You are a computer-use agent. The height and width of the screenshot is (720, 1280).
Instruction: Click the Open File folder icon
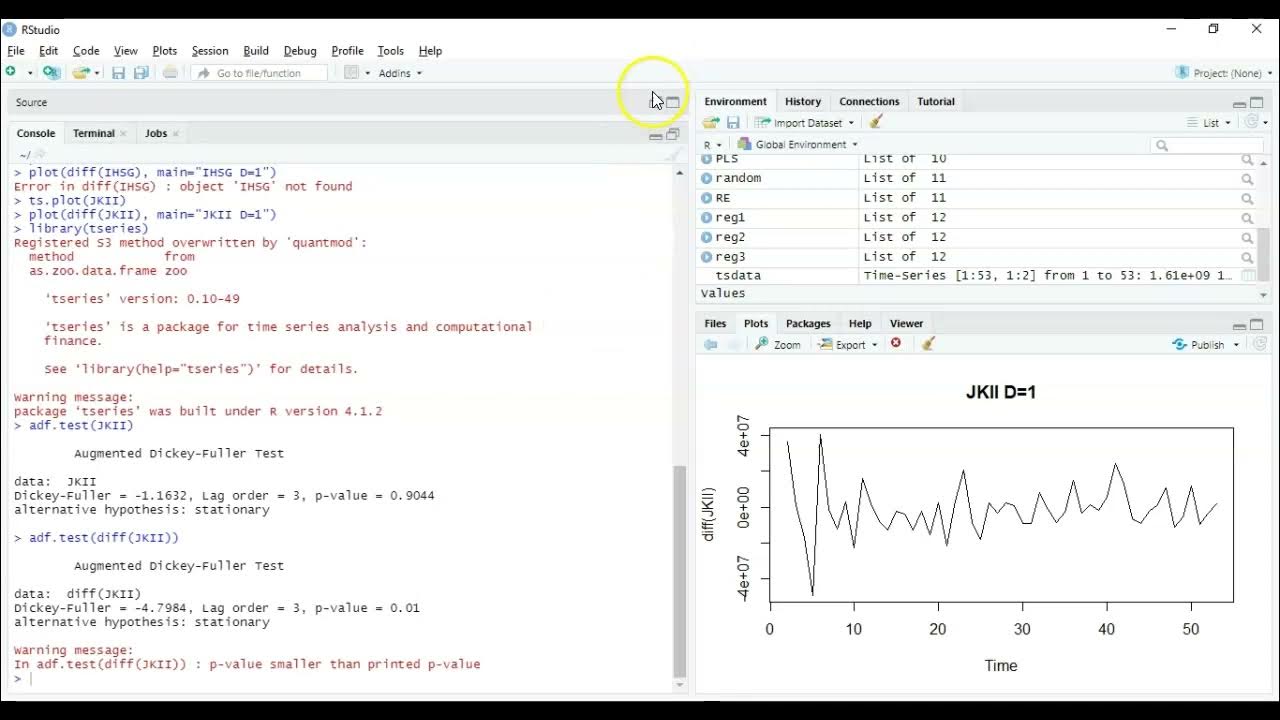(80, 72)
